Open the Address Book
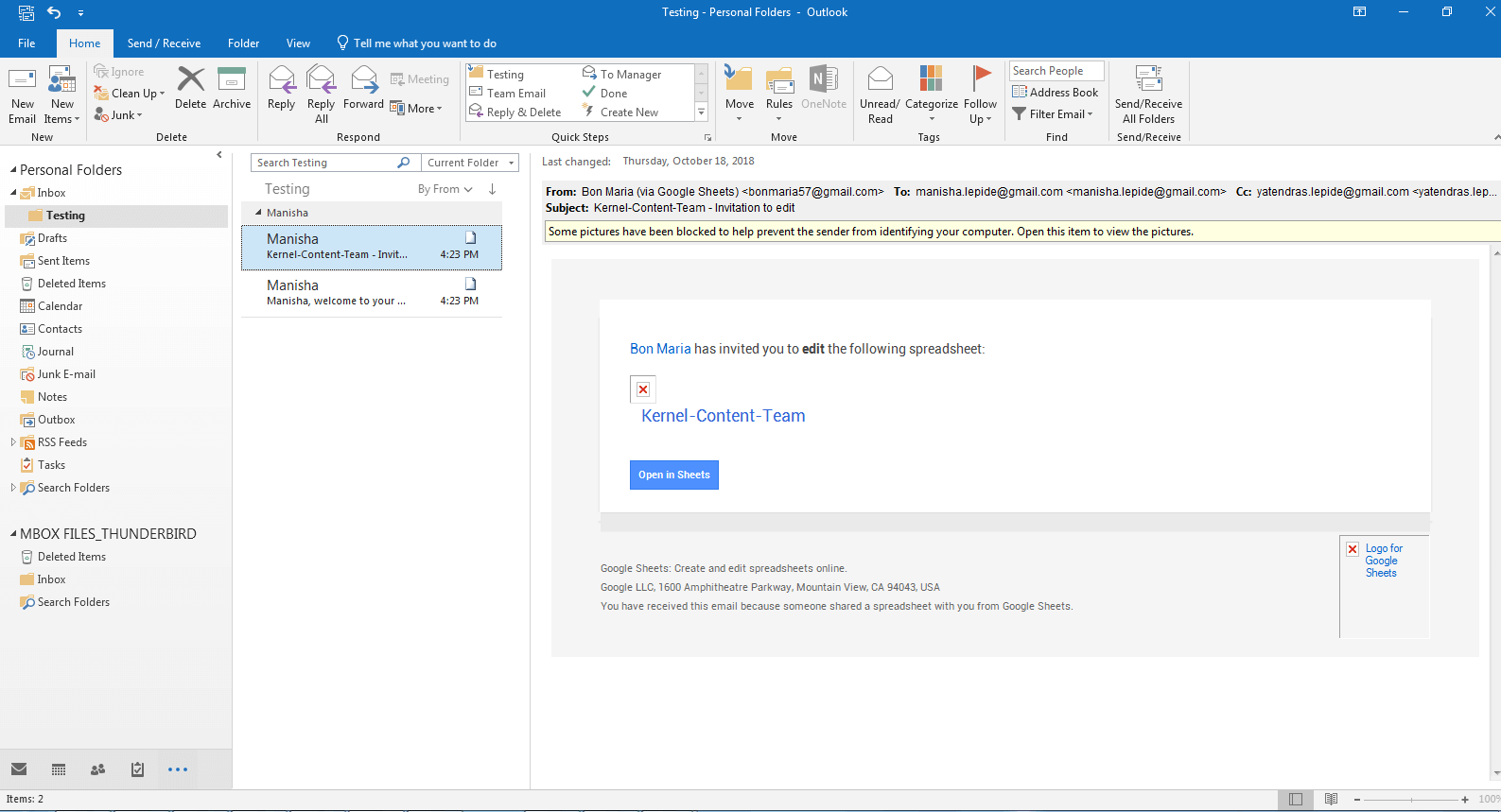The height and width of the screenshot is (812, 1501). (1056, 93)
